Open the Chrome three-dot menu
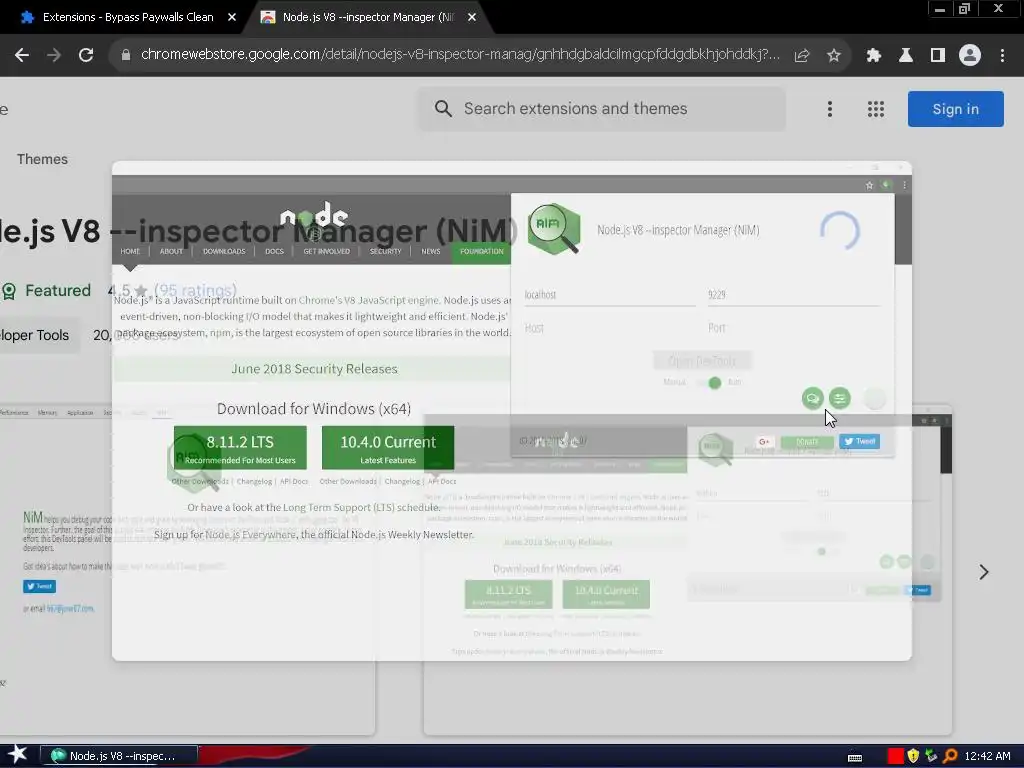This screenshot has height=768, width=1024. point(1002,56)
